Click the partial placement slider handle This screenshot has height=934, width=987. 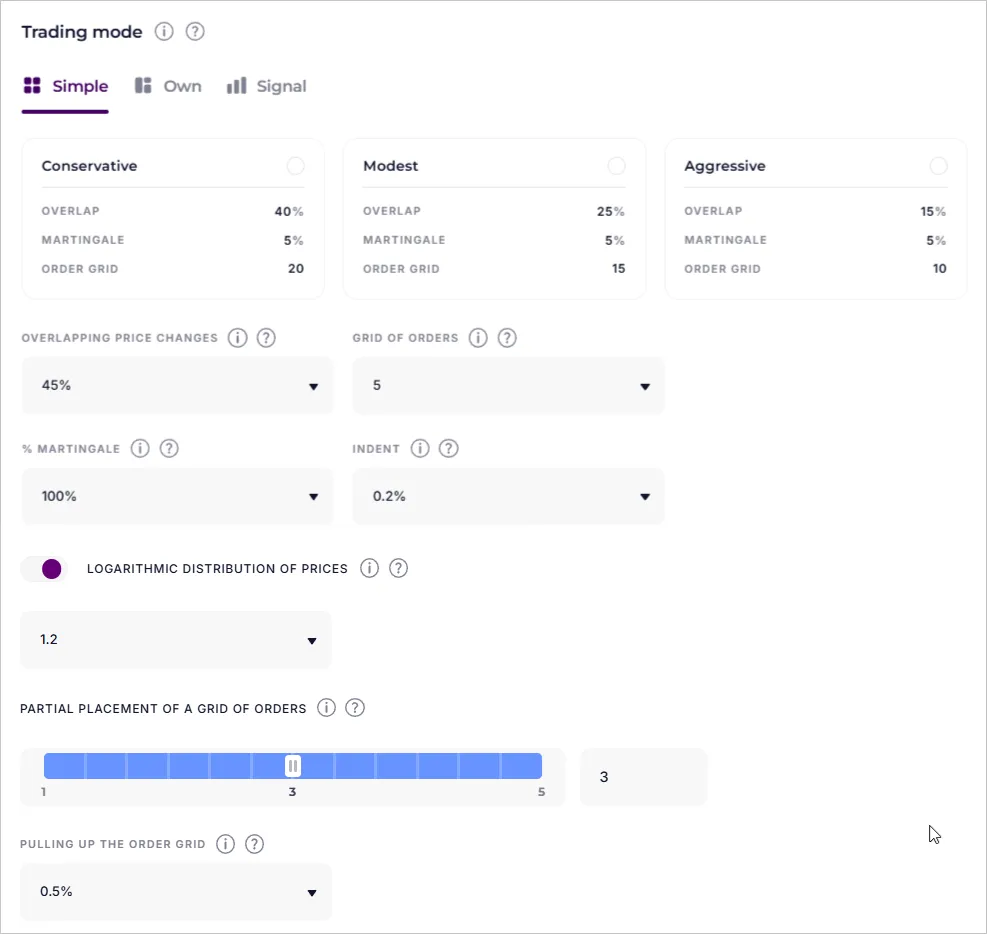293,766
